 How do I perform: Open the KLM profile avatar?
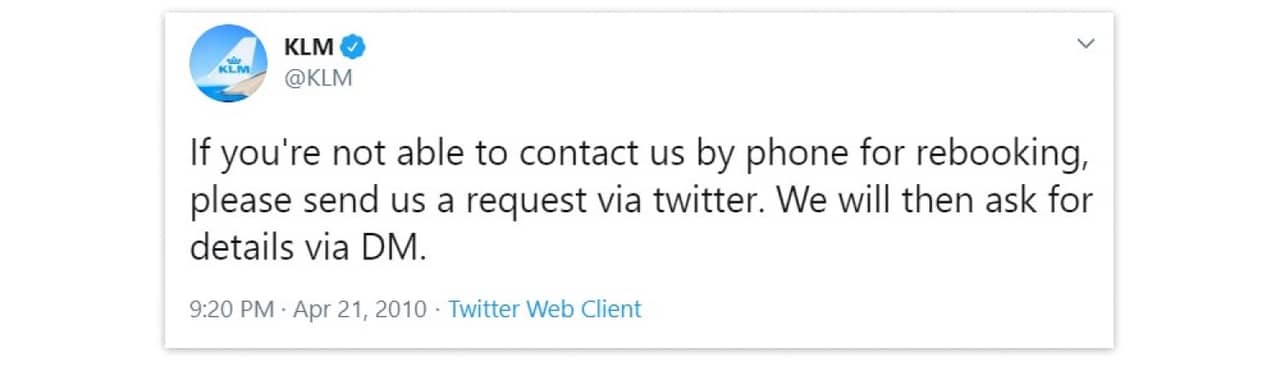[x=228, y=64]
